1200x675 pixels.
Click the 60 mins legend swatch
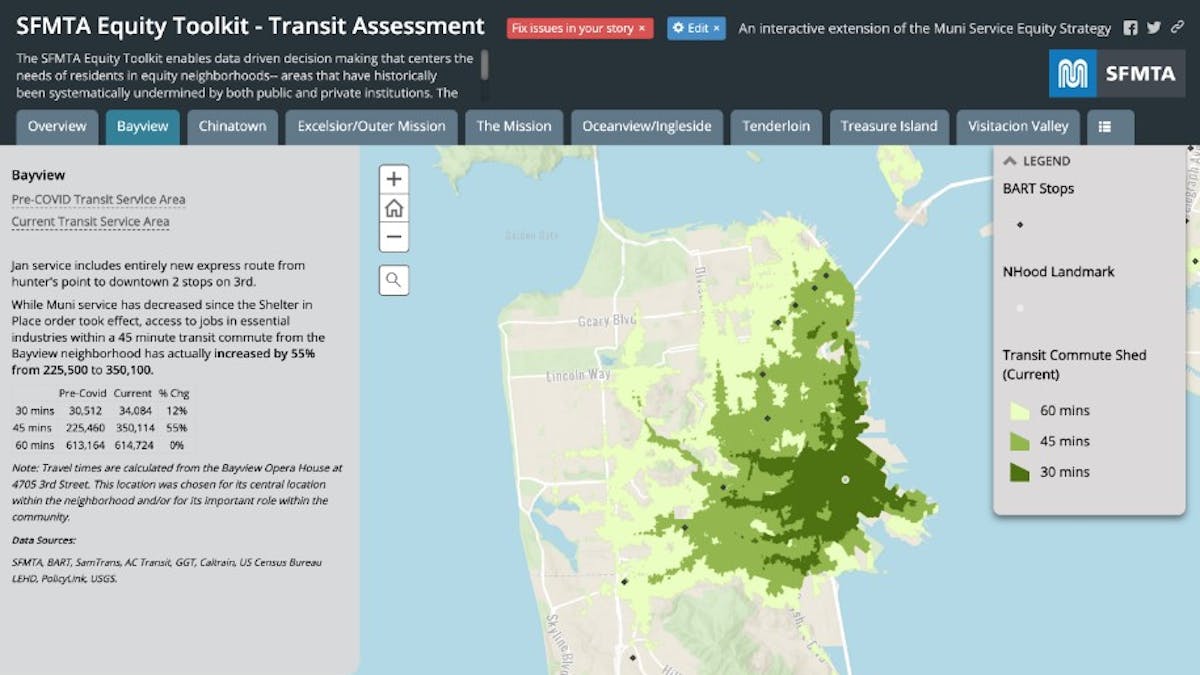click(x=1019, y=410)
